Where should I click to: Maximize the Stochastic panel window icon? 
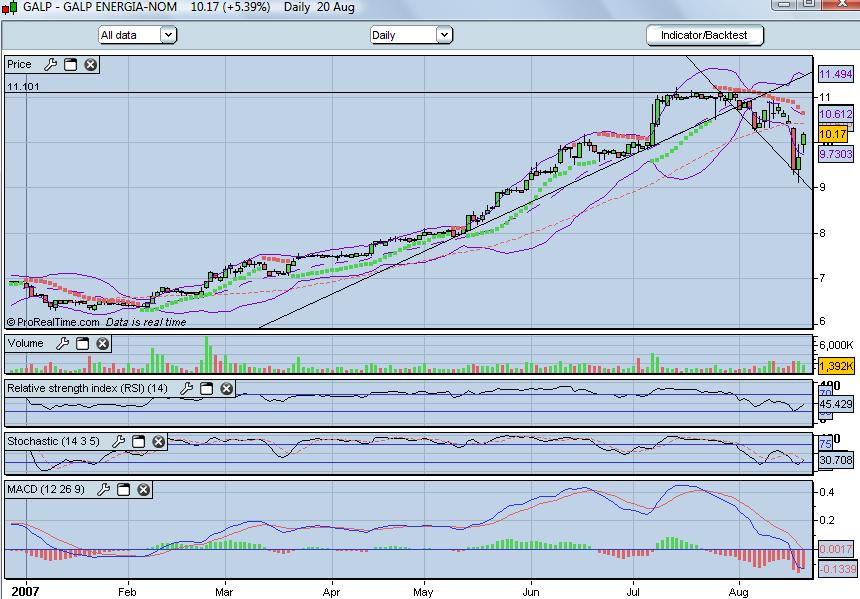pos(139,441)
